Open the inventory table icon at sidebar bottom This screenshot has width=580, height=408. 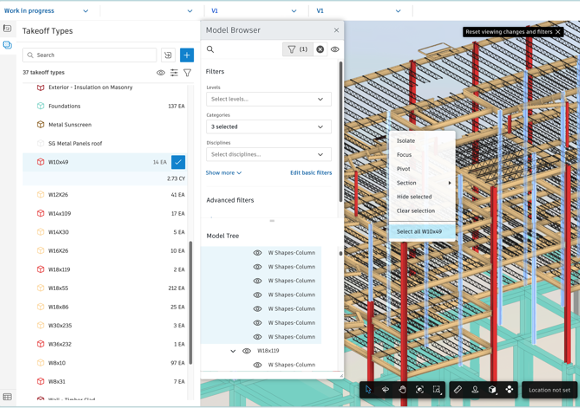pos(7,397)
